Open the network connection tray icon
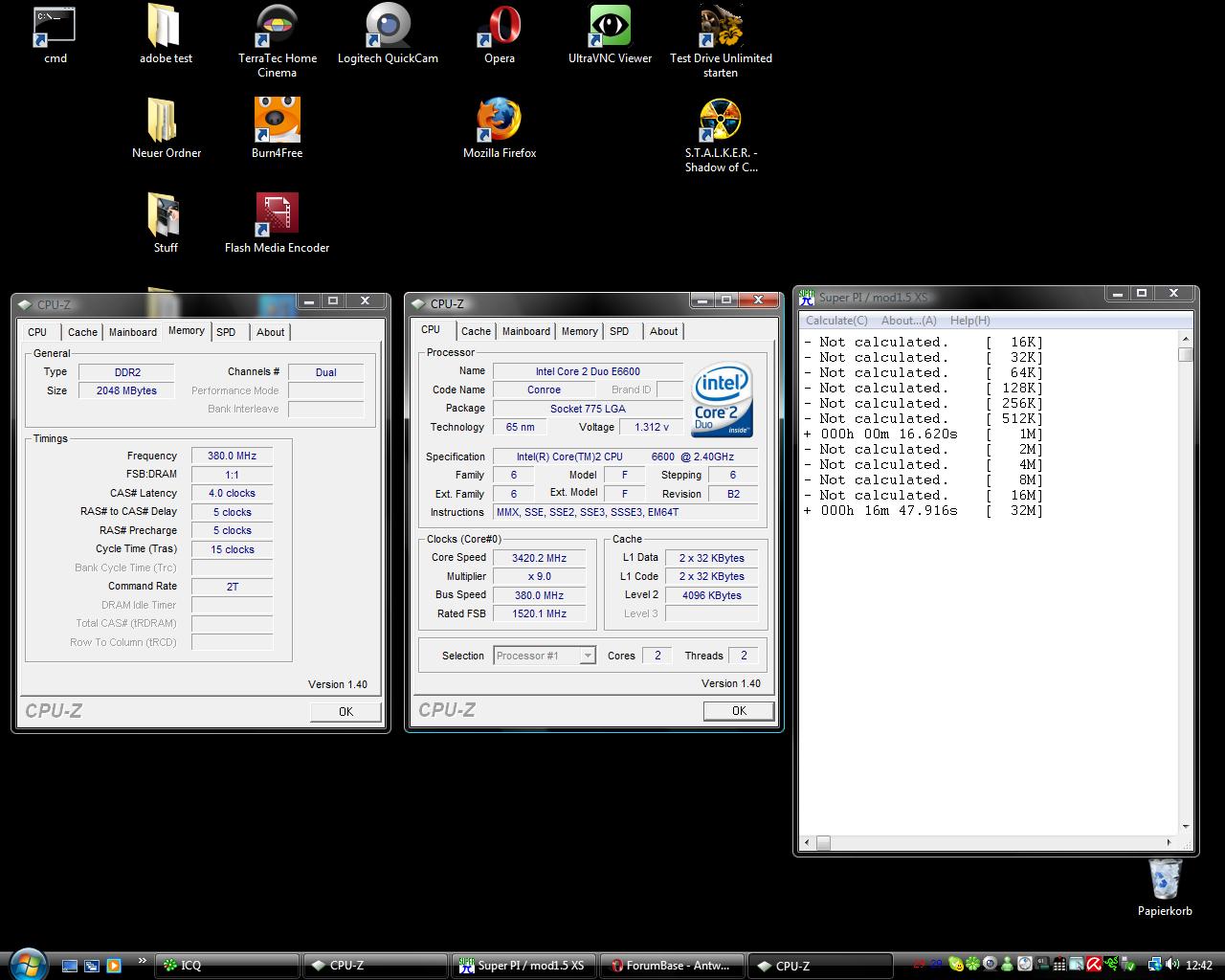The width and height of the screenshot is (1225, 980). click(x=1154, y=965)
